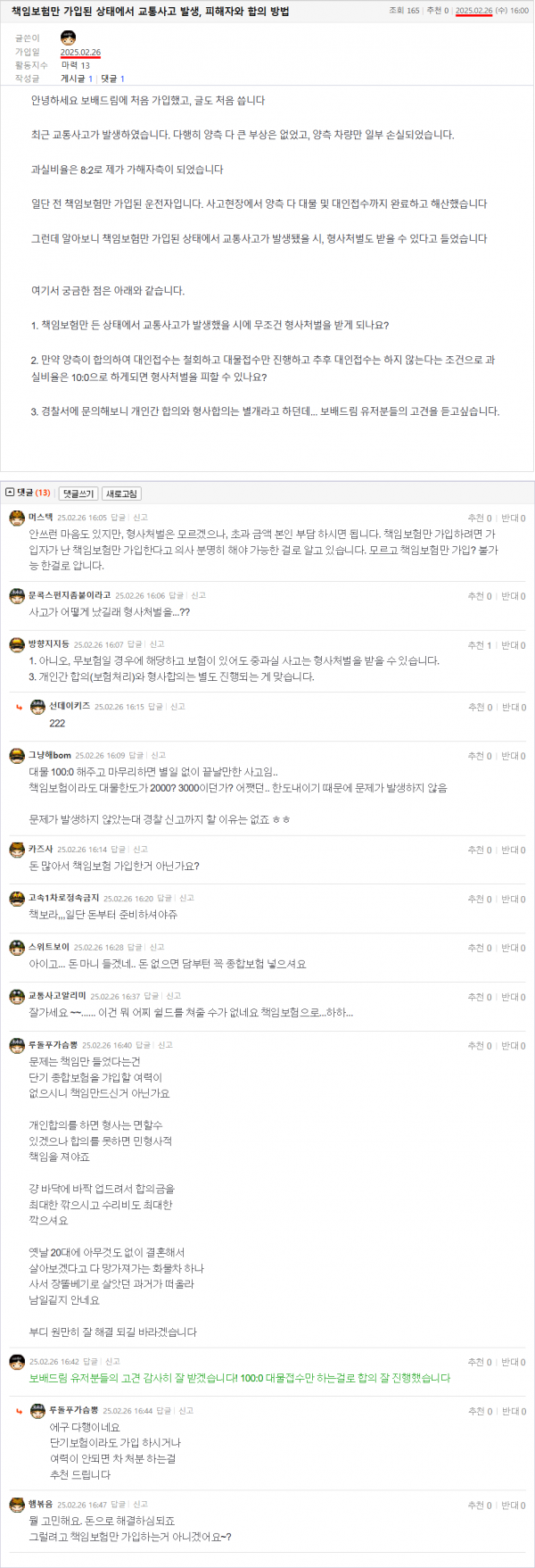Image resolution: width=535 pixels, height=1568 pixels.
Task: Click 두돌푸가슴뽕 avatar on long comment
Action: pos(17,1045)
